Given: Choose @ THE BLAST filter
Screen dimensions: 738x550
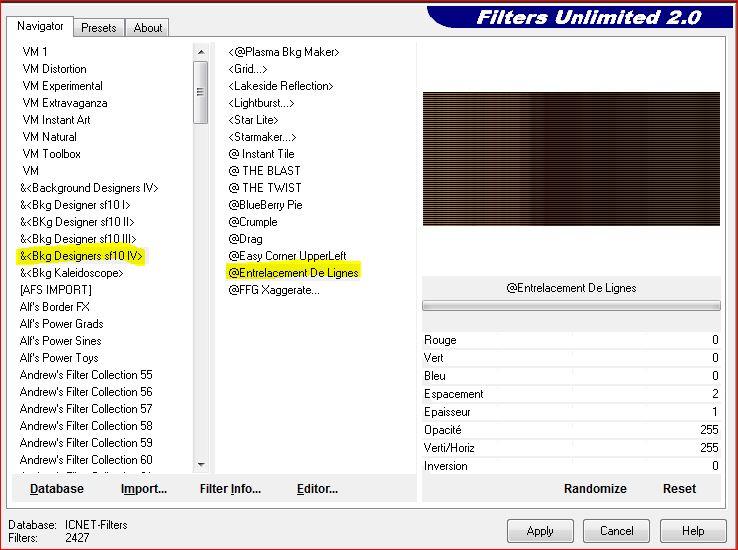Looking at the screenshot, I should pyautogui.click(x=264, y=170).
